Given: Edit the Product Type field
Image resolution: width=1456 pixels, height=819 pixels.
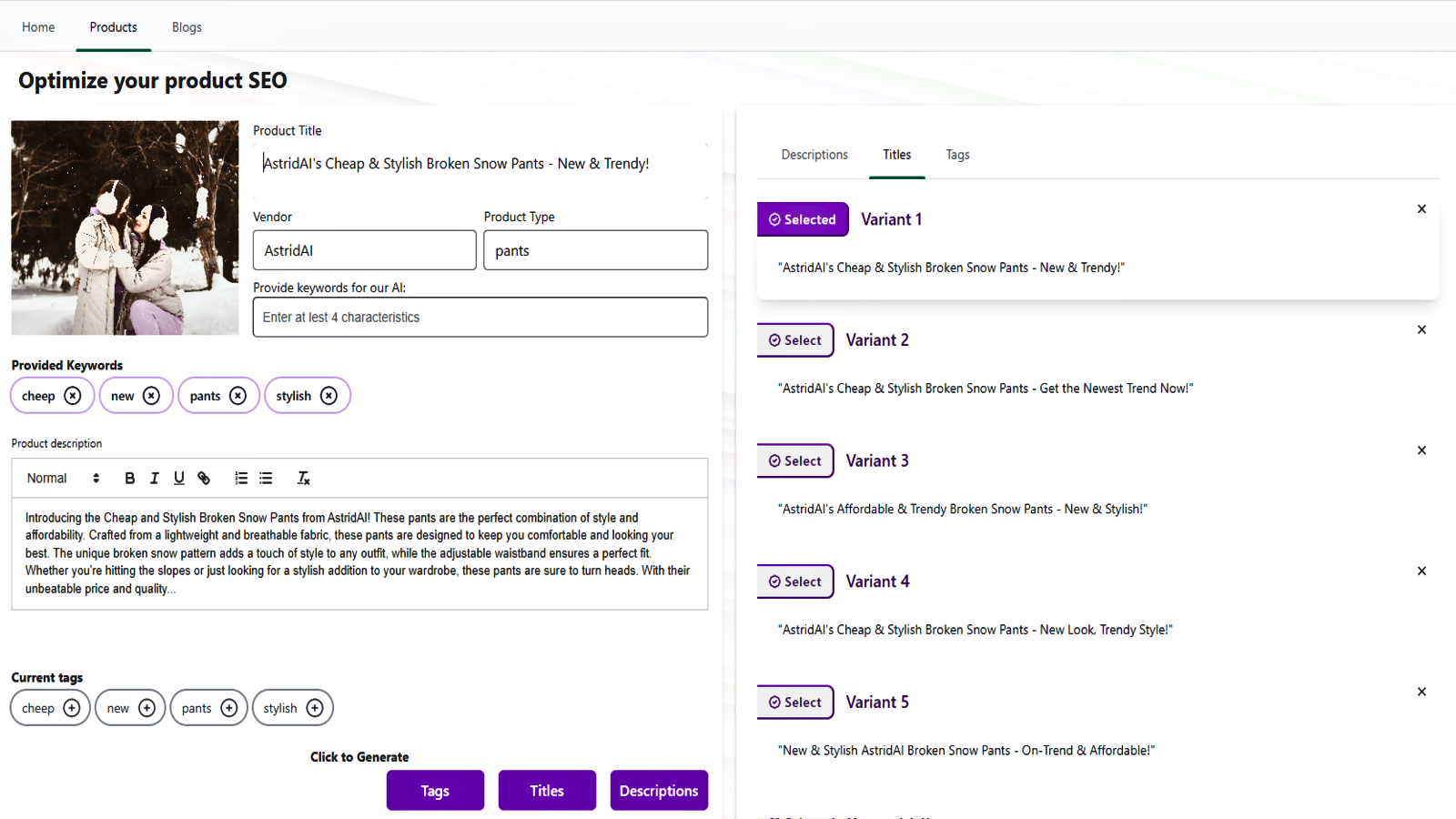Looking at the screenshot, I should (595, 250).
